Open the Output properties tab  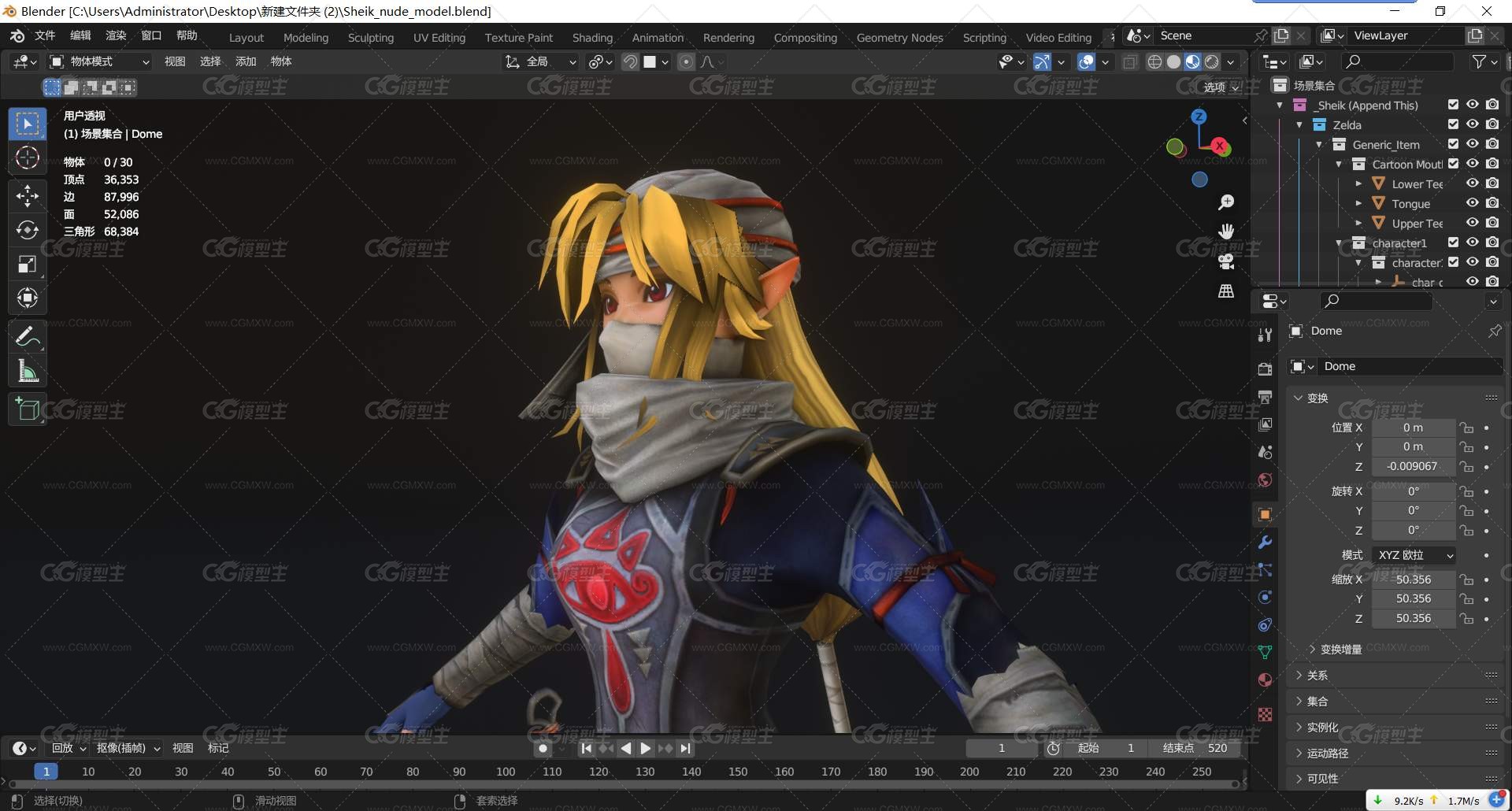(1266, 397)
